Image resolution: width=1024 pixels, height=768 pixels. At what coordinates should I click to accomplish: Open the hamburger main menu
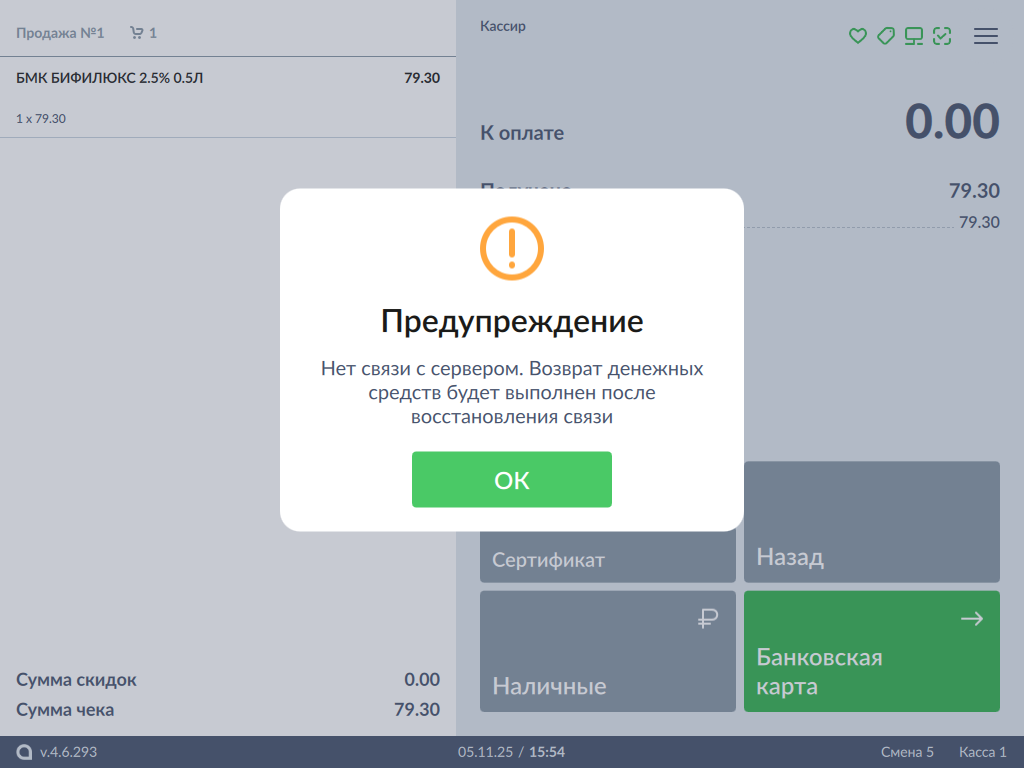pyautogui.click(x=986, y=36)
